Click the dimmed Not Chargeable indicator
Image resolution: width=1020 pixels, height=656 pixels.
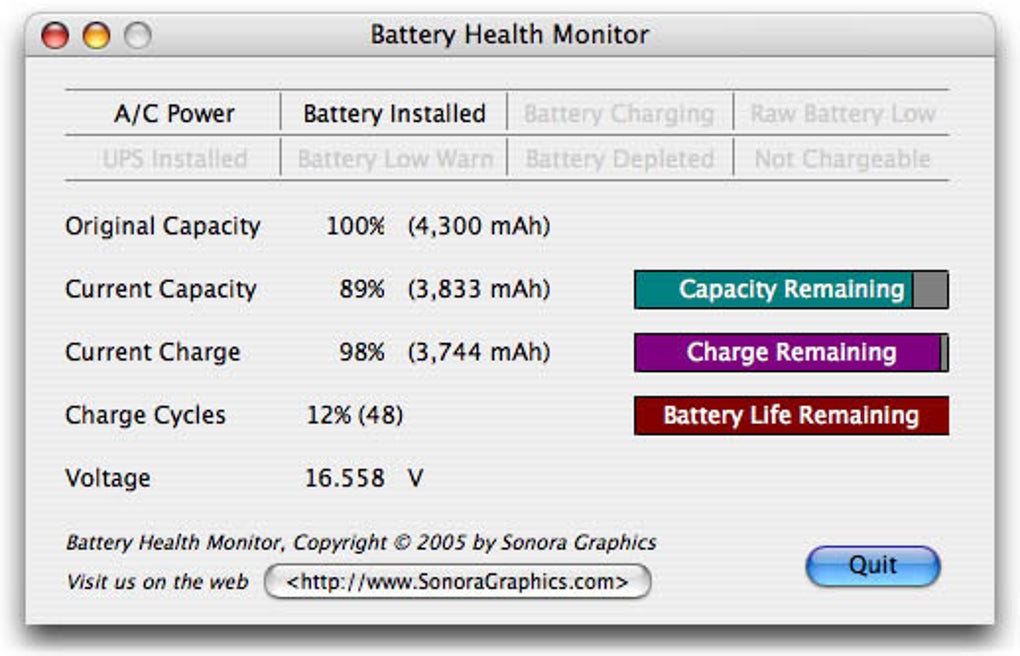842,159
